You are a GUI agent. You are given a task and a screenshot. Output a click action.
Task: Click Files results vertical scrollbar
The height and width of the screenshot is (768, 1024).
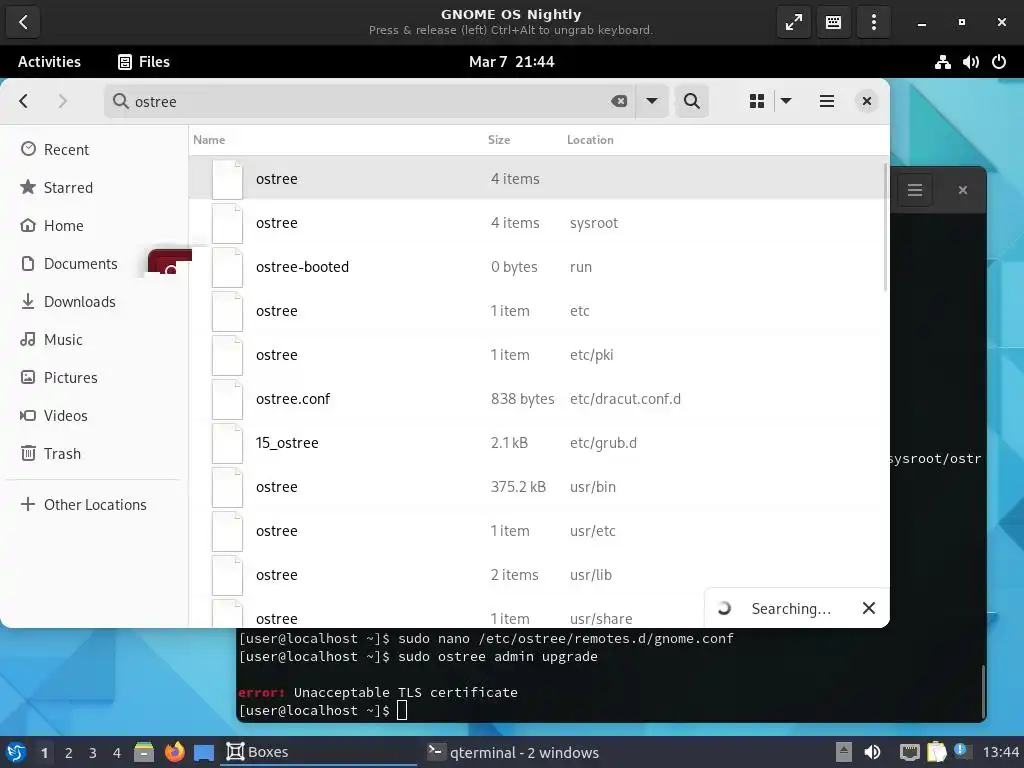pyautogui.click(x=886, y=227)
